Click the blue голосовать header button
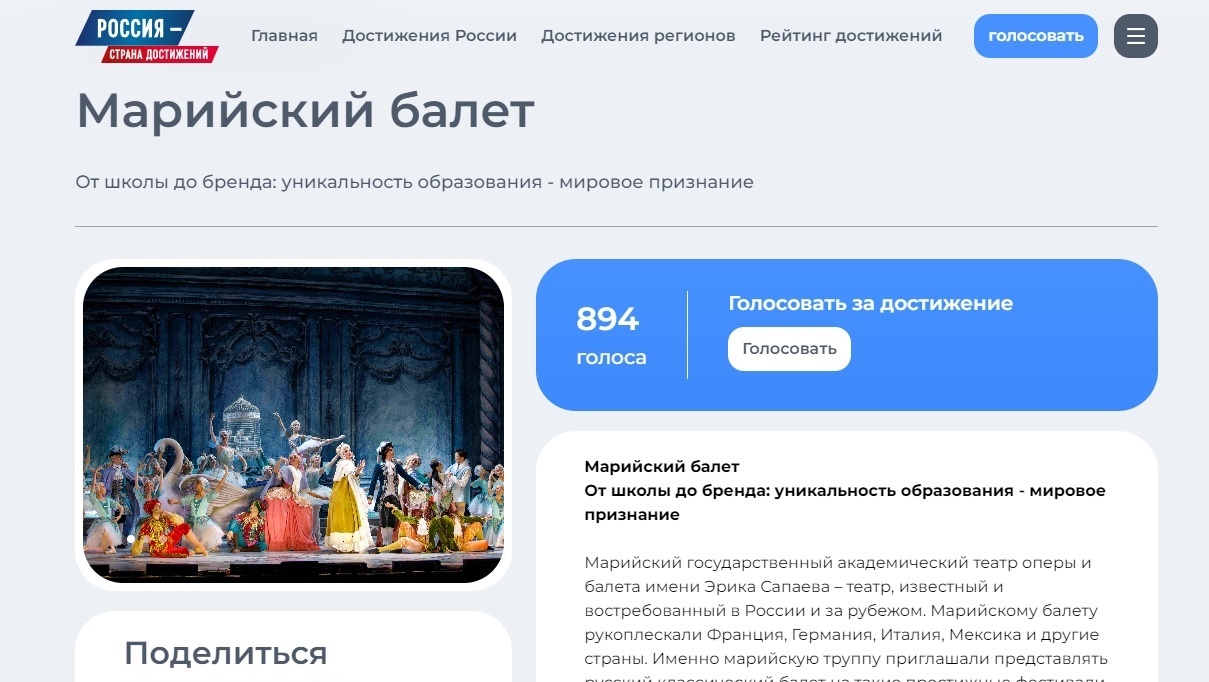 point(1036,36)
